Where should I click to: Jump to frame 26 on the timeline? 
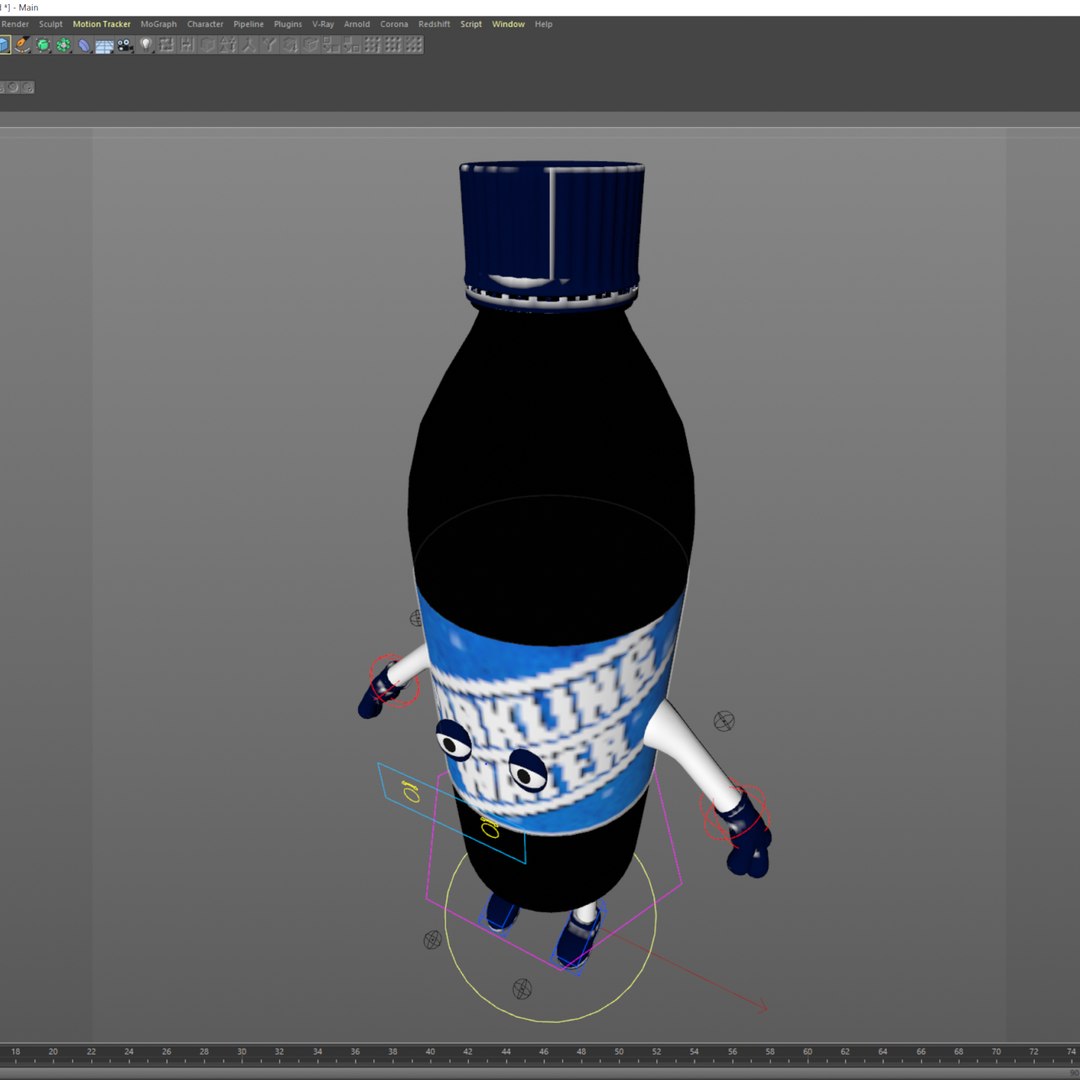point(166,1052)
